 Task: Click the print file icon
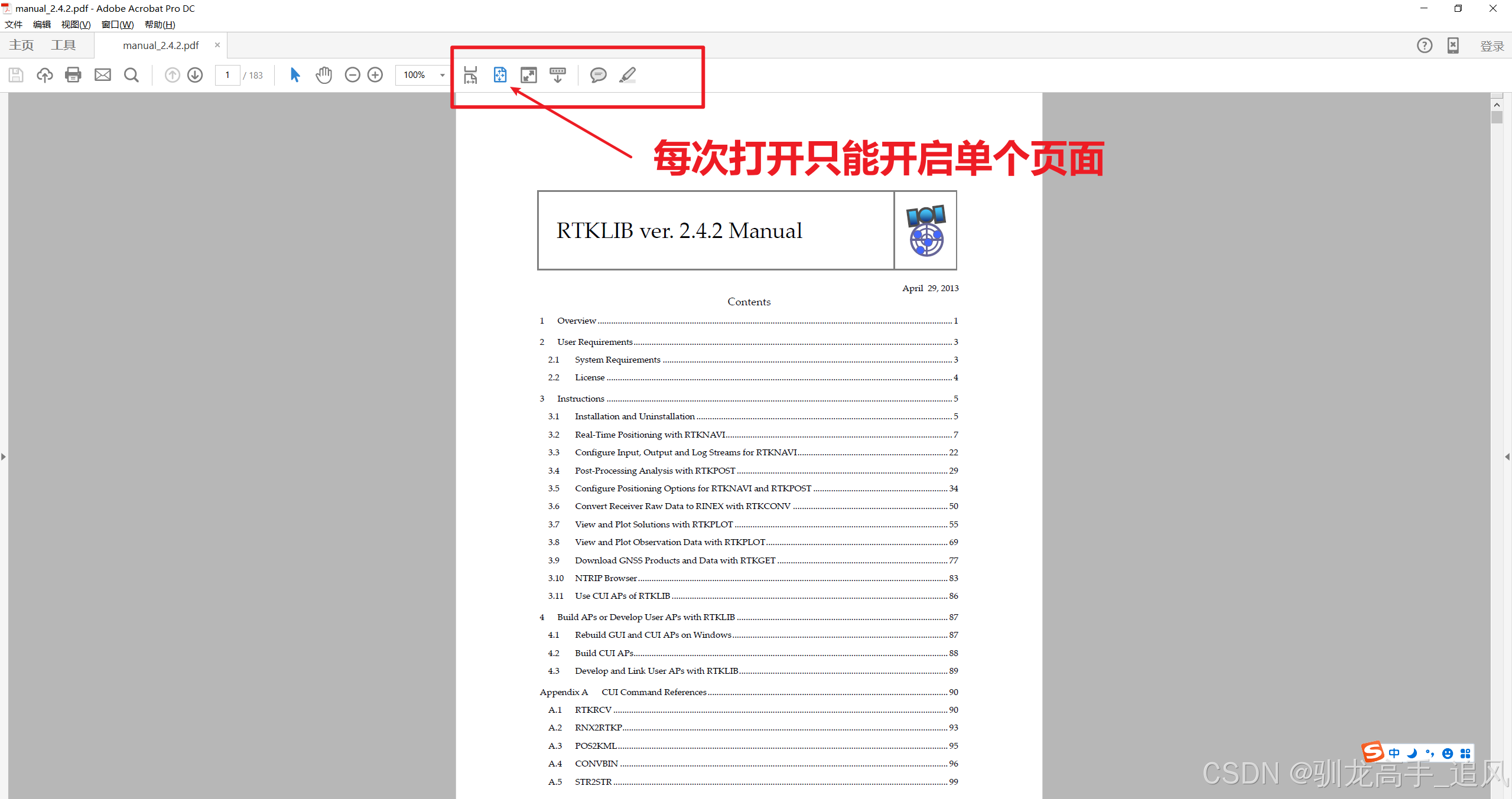[x=73, y=75]
